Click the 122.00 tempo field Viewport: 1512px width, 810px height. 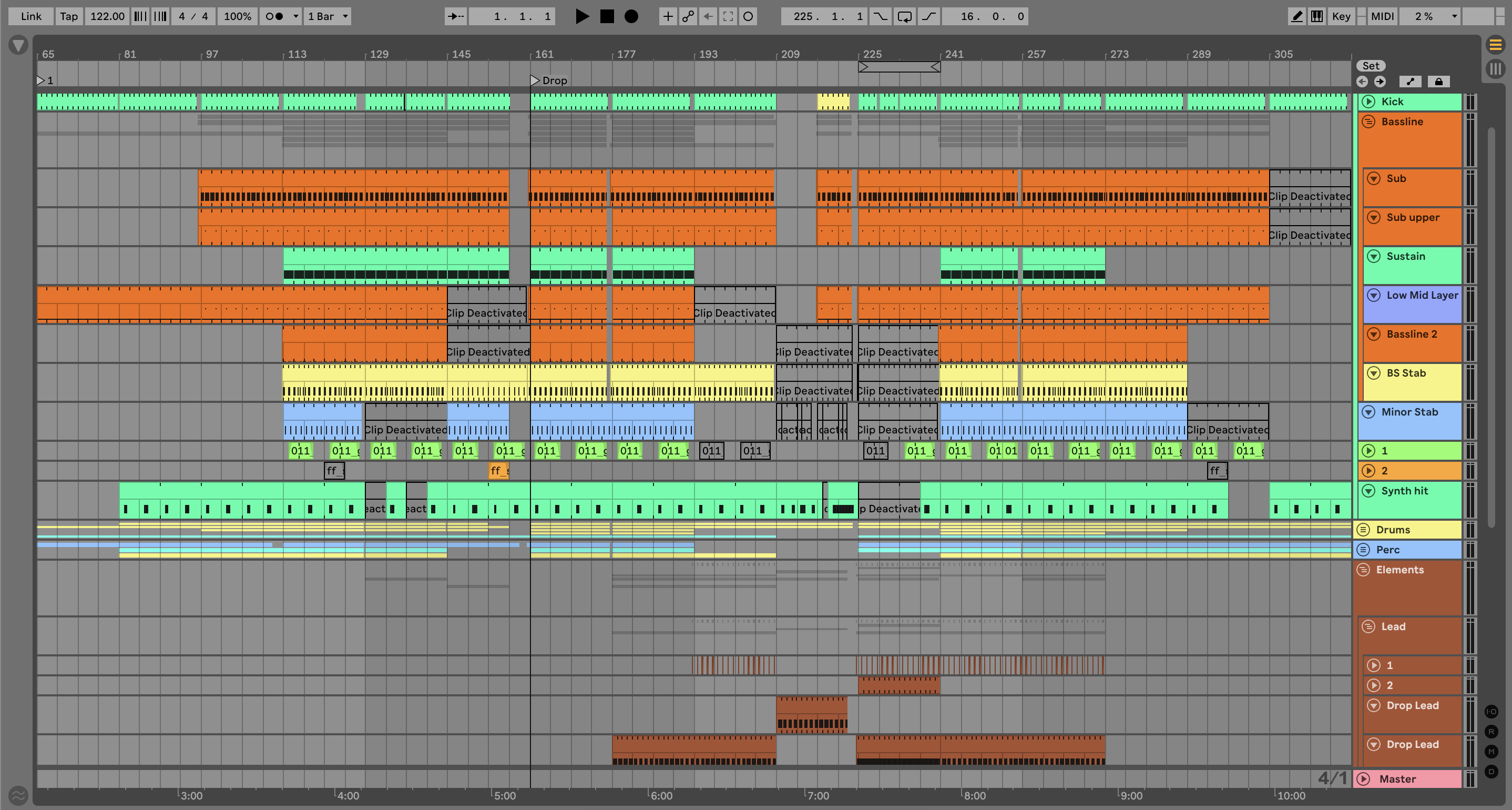tap(107, 16)
